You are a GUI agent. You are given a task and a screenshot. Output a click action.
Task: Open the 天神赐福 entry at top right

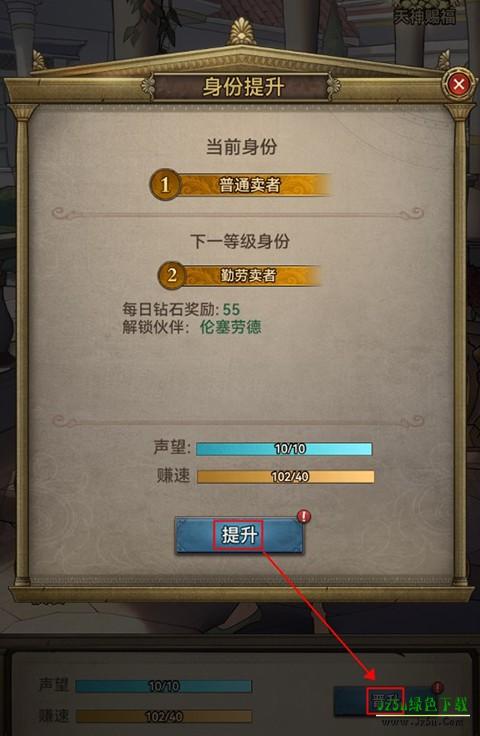point(425,16)
